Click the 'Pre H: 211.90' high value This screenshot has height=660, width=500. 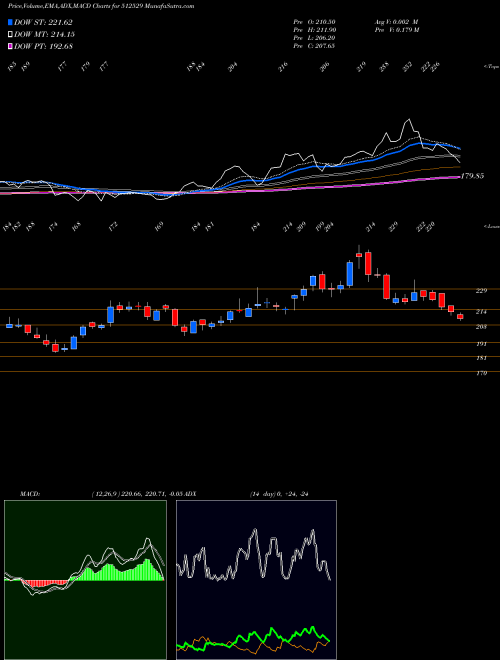click(314, 29)
